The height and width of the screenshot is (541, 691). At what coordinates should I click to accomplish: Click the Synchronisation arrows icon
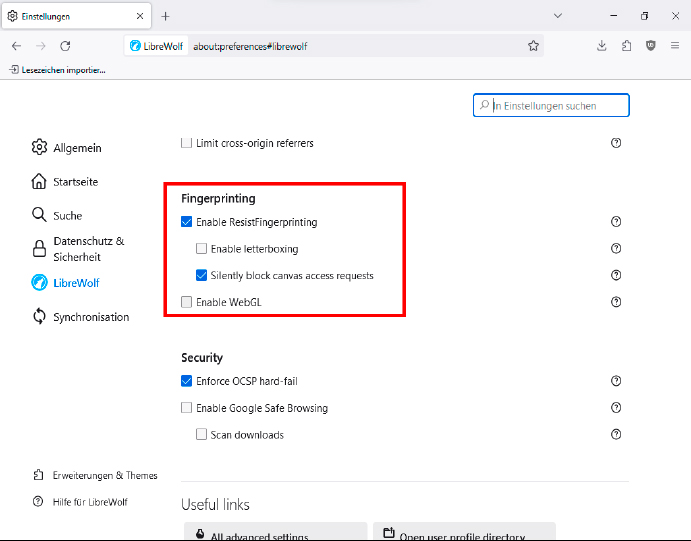pyautogui.click(x=39, y=316)
